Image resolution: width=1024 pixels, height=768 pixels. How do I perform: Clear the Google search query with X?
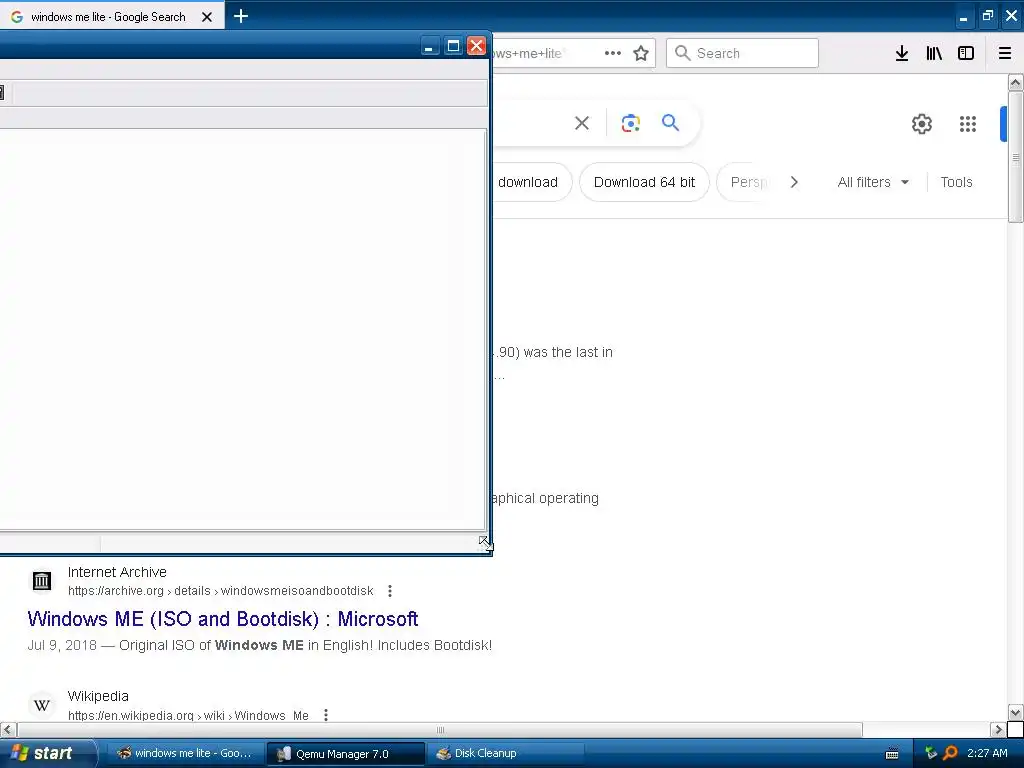pos(582,123)
